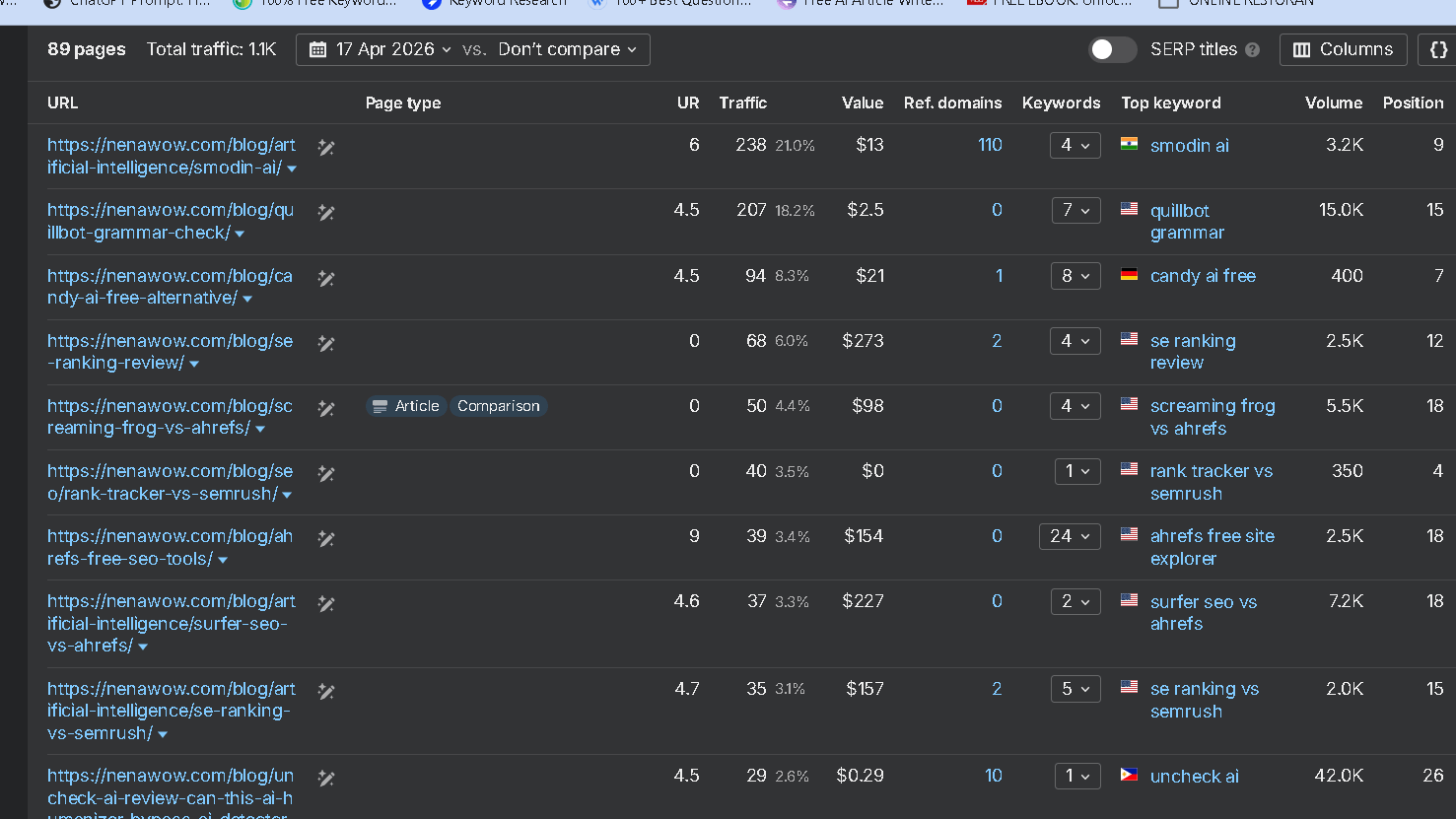This screenshot has height=819, width=1456.
Task: Click the 89 pages count label
Action: (x=87, y=49)
